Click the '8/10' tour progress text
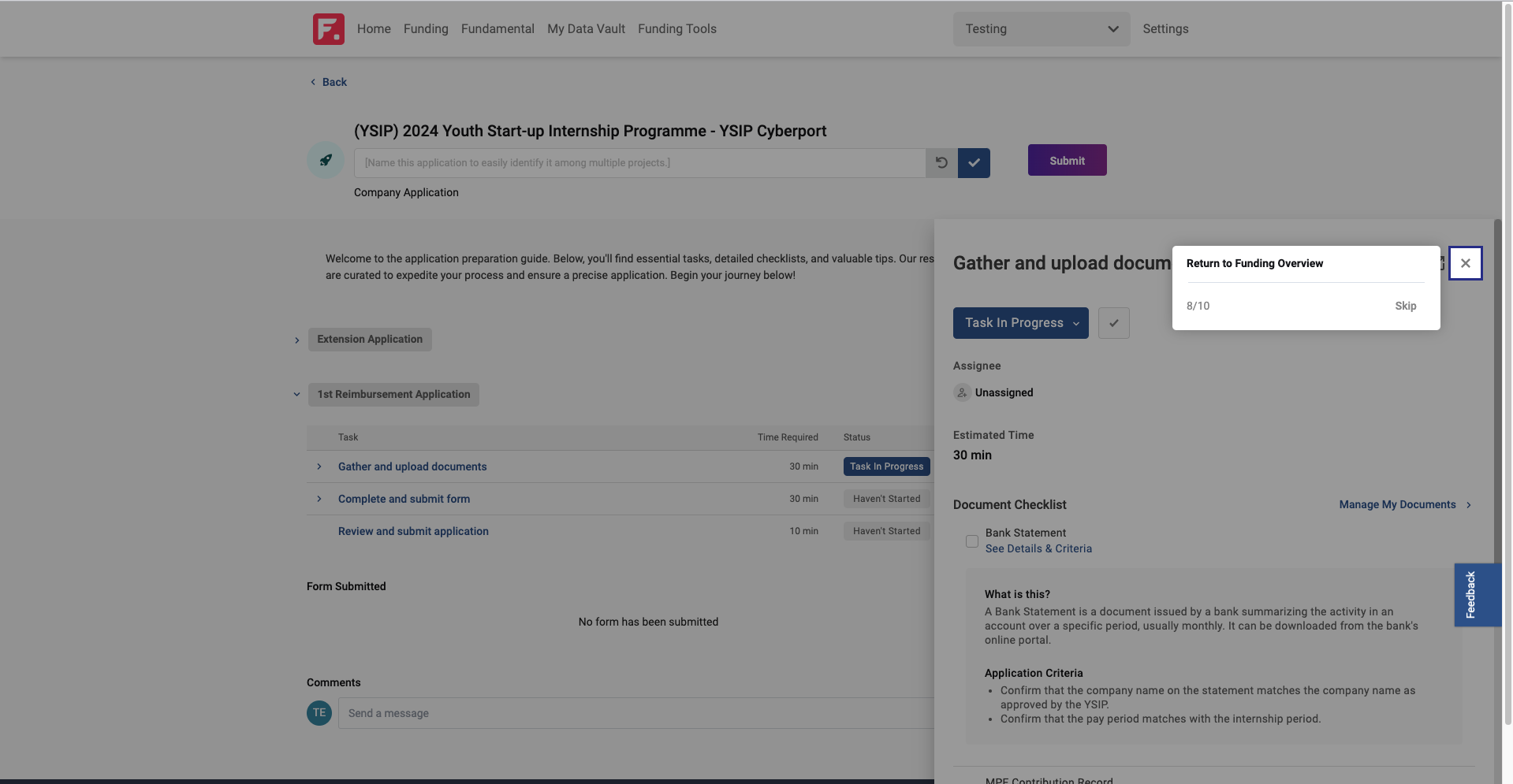 [x=1198, y=306]
